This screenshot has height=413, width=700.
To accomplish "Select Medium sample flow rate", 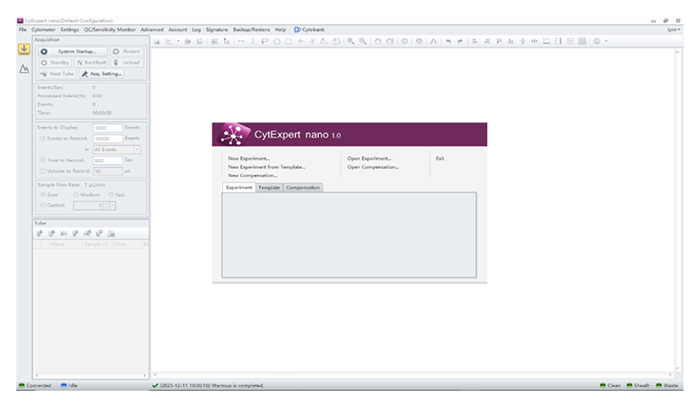I will [x=76, y=195].
